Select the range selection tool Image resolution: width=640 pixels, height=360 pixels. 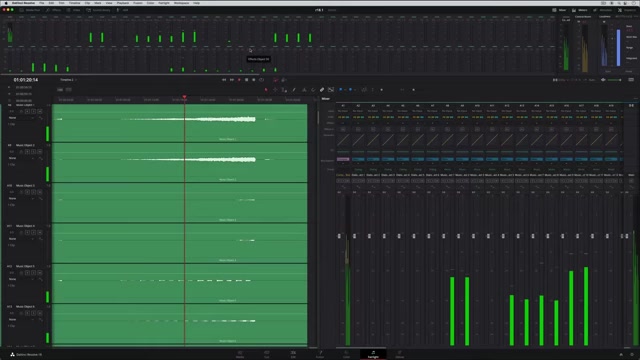275,90
